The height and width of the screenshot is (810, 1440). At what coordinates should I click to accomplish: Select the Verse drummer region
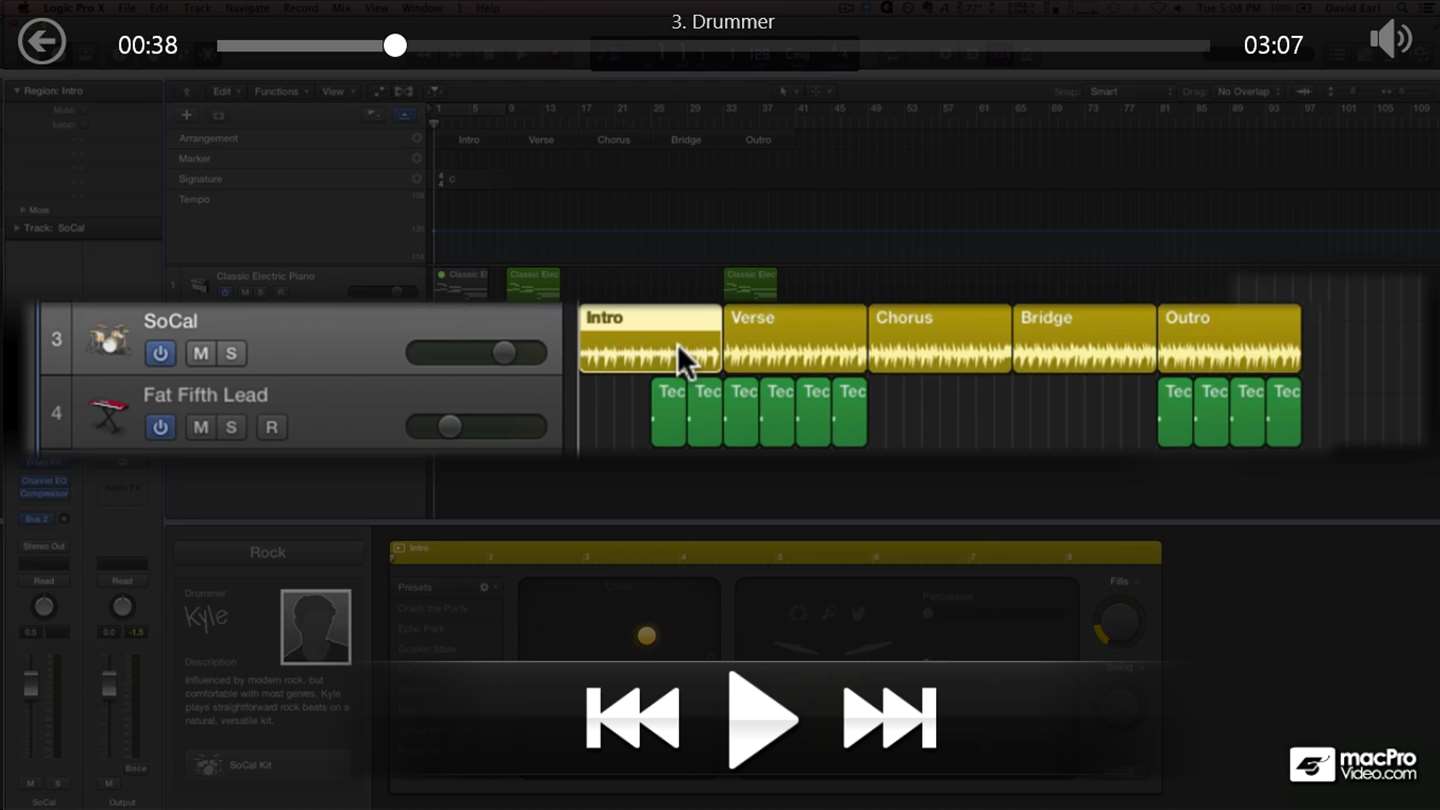pyautogui.click(x=795, y=339)
